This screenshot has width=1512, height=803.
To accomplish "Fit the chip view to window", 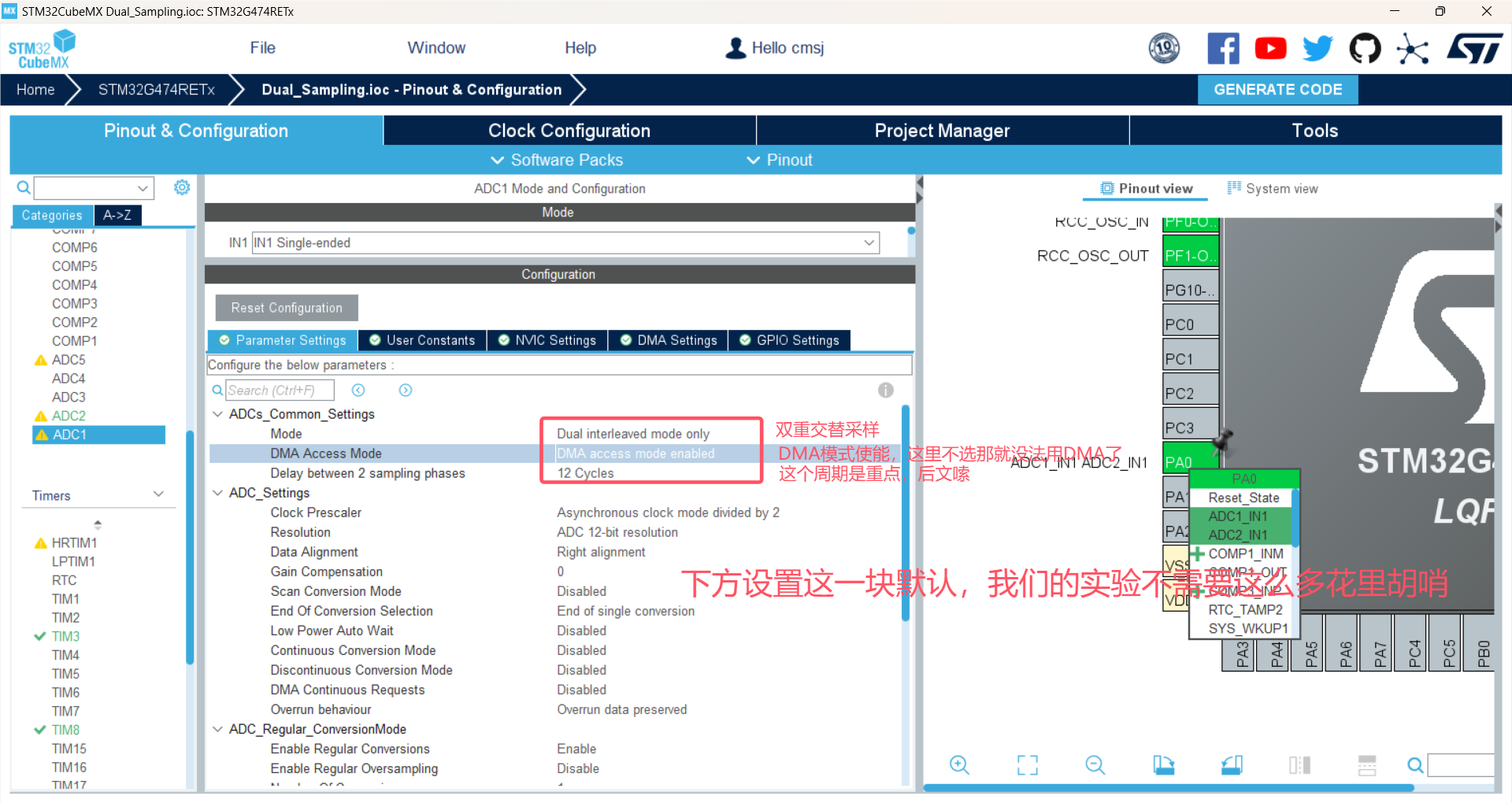I will tap(1028, 765).
